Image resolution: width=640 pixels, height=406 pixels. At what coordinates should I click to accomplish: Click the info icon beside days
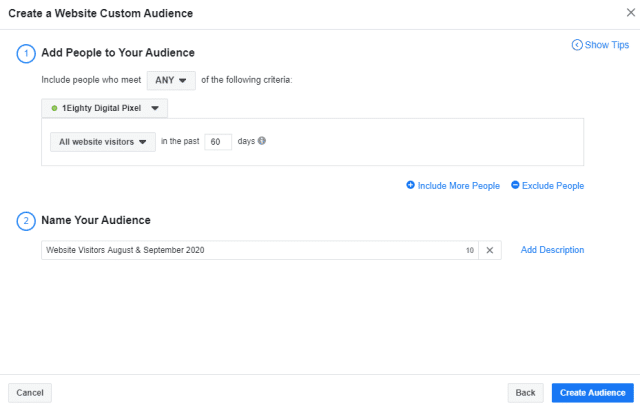[262, 141]
